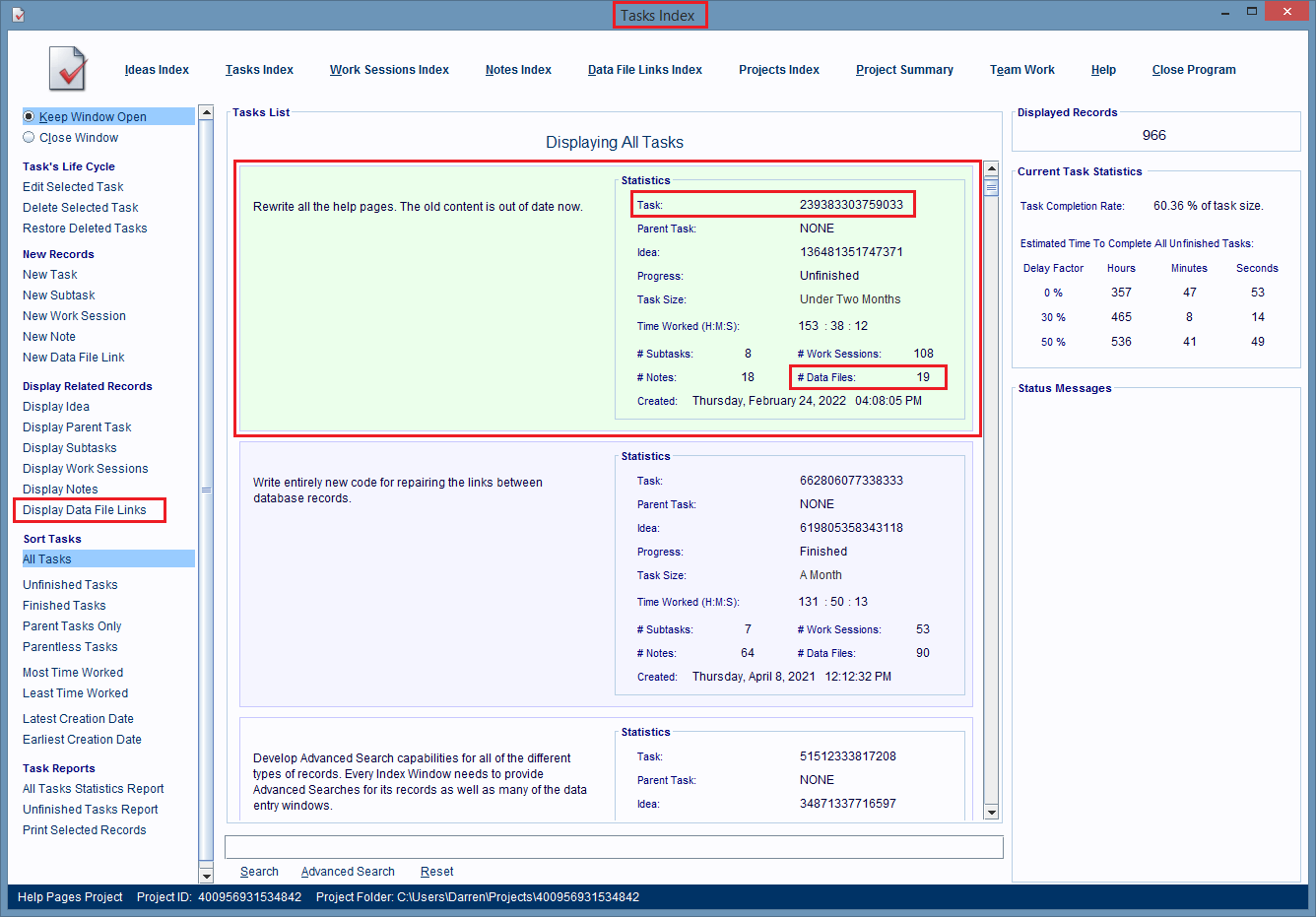This screenshot has height=917, width=1316.
Task: Create a New Data File Link
Action: (x=74, y=358)
